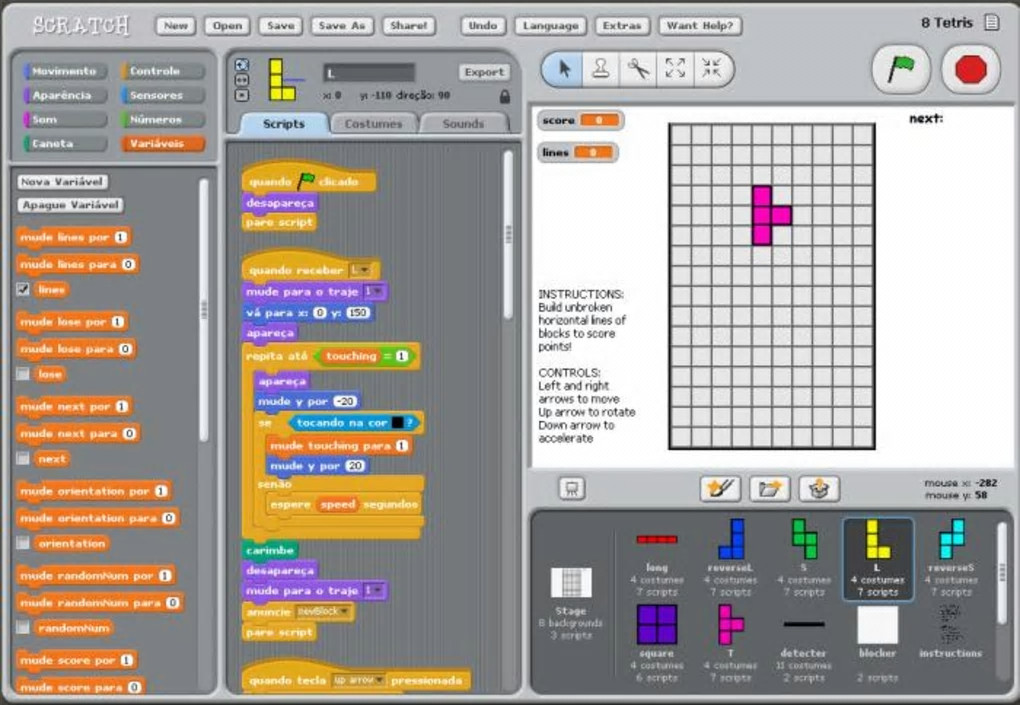Select the detecter sprite
Viewport: 1020px width, 705px height.
click(804, 644)
